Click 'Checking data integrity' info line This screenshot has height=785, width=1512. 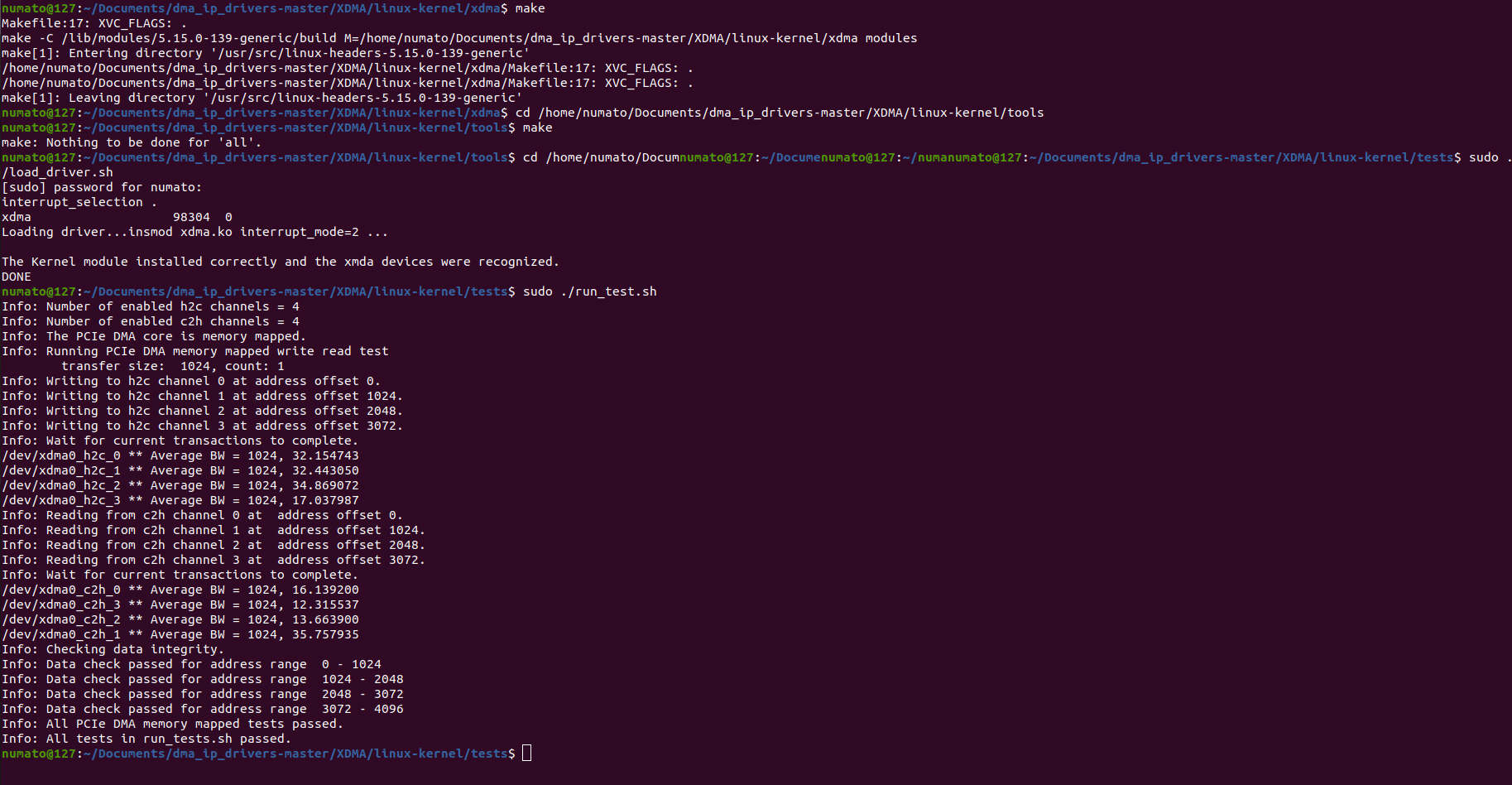click(113, 649)
